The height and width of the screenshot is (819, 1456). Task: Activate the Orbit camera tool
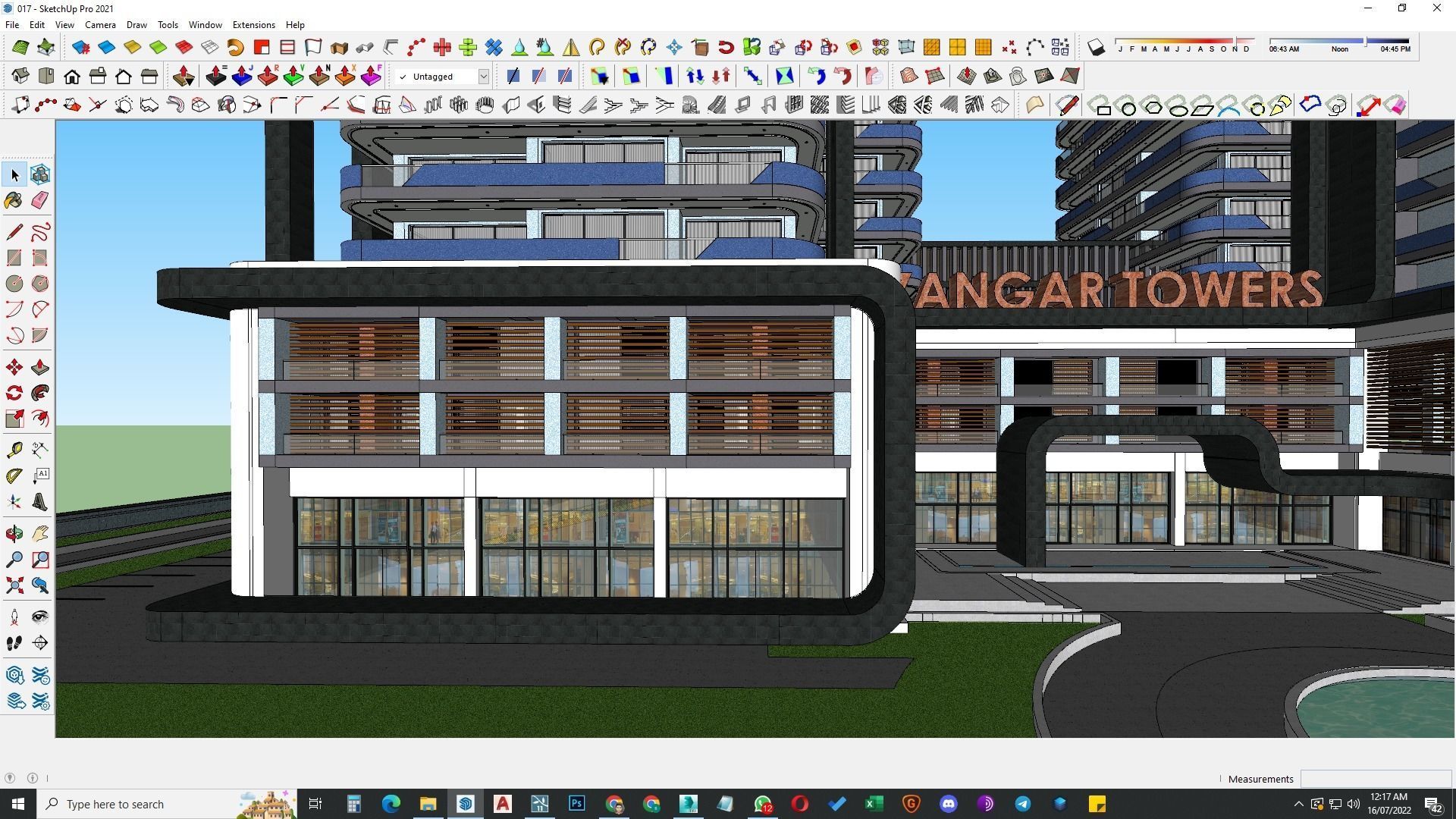14,534
